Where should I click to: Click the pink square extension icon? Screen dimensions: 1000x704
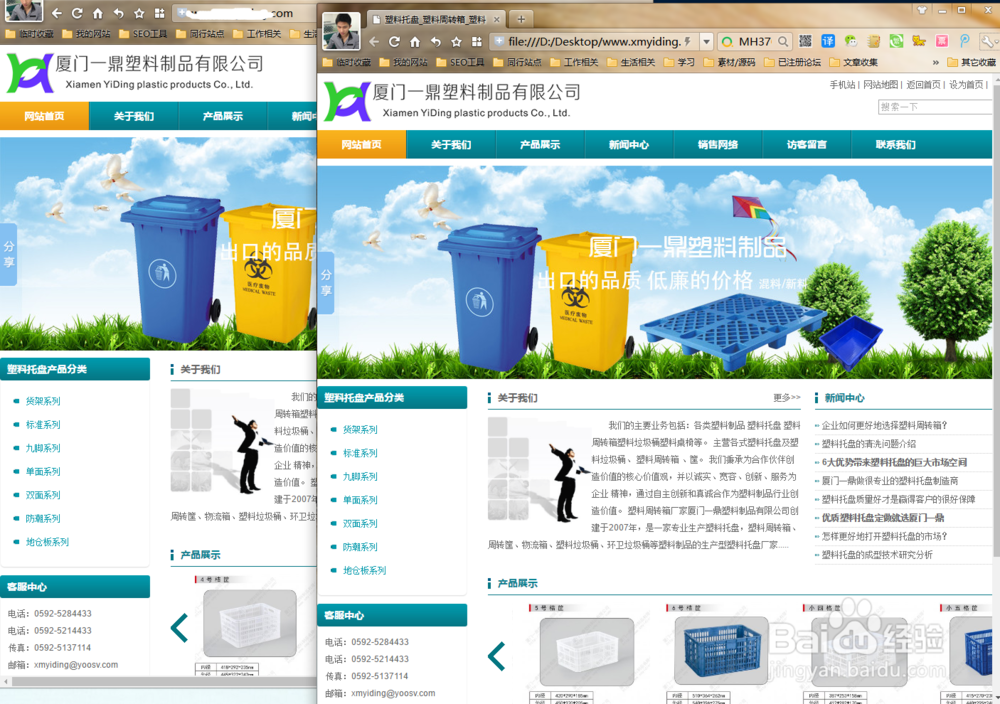click(x=941, y=41)
